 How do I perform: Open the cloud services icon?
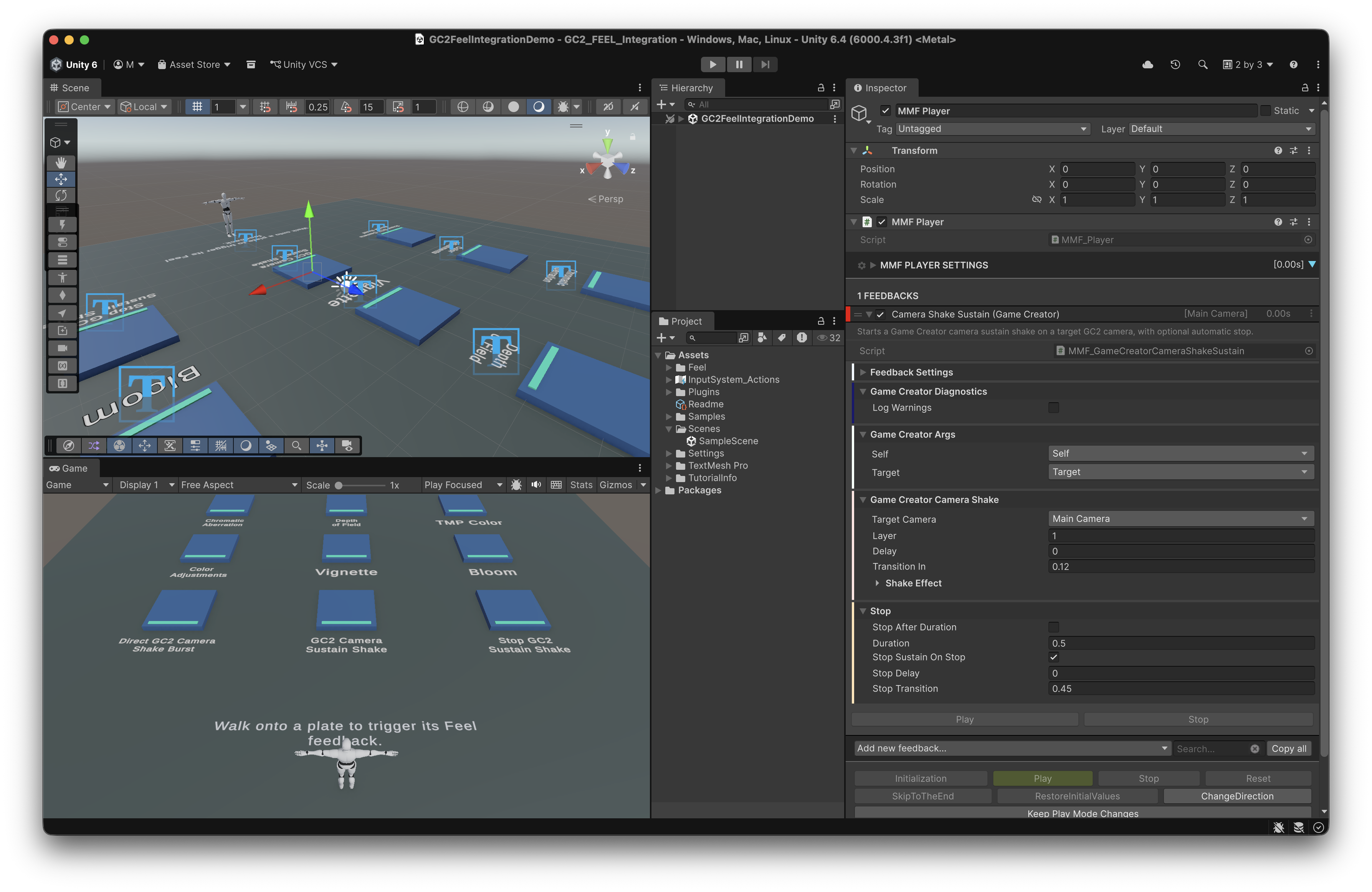(x=1148, y=64)
